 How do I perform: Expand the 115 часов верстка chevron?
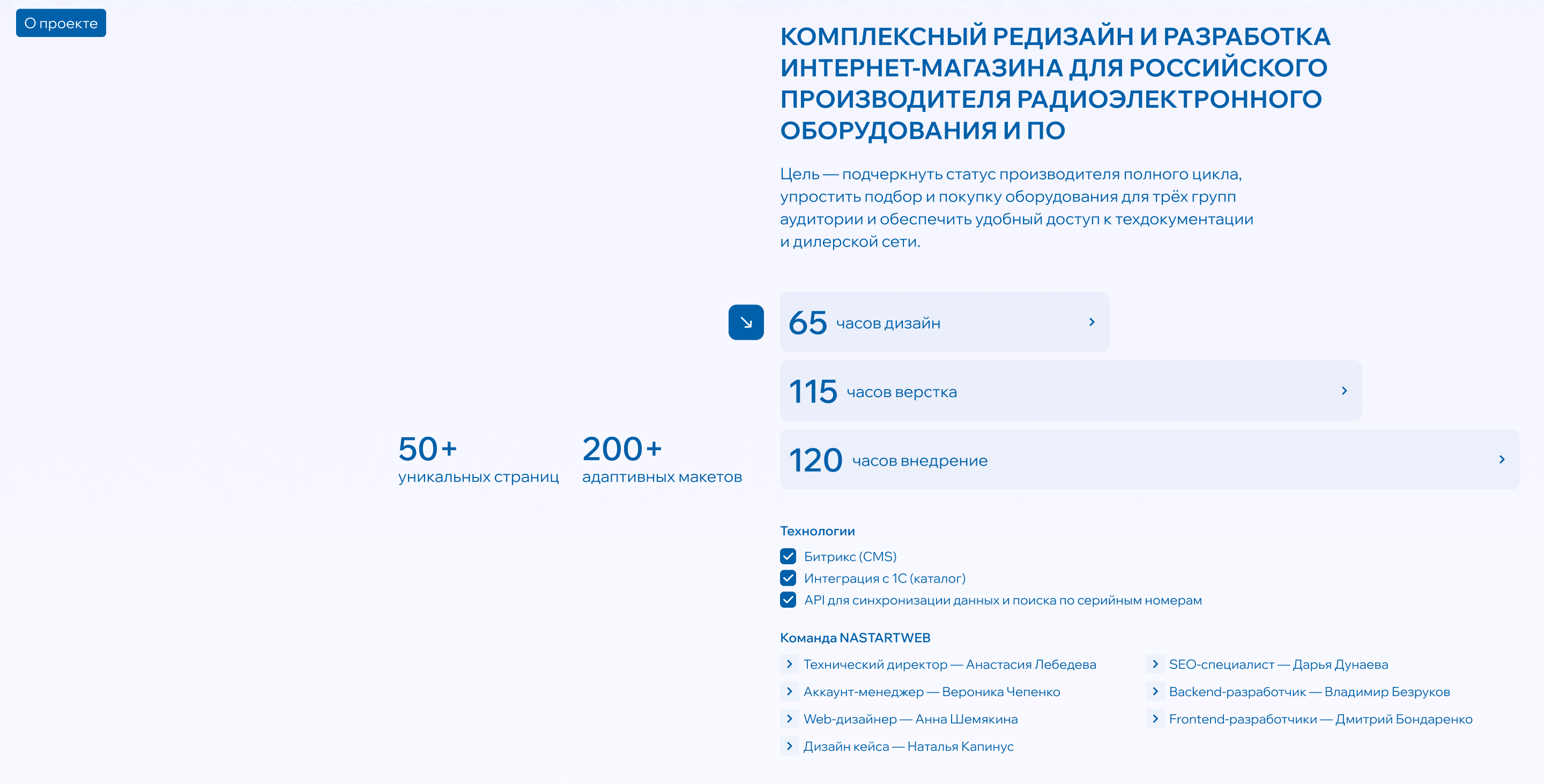pyautogui.click(x=1344, y=391)
